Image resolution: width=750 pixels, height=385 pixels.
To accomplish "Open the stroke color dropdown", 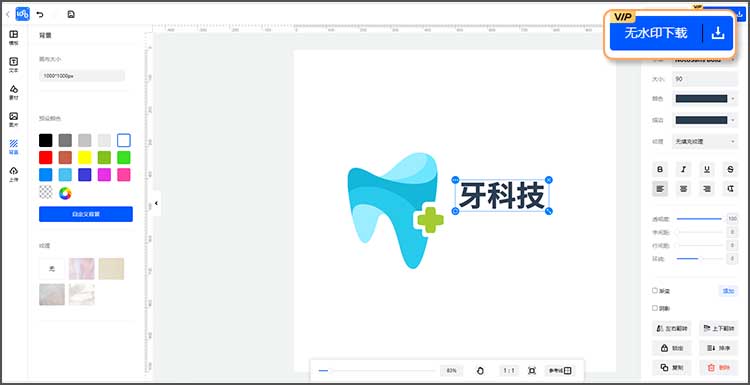I will click(x=705, y=120).
